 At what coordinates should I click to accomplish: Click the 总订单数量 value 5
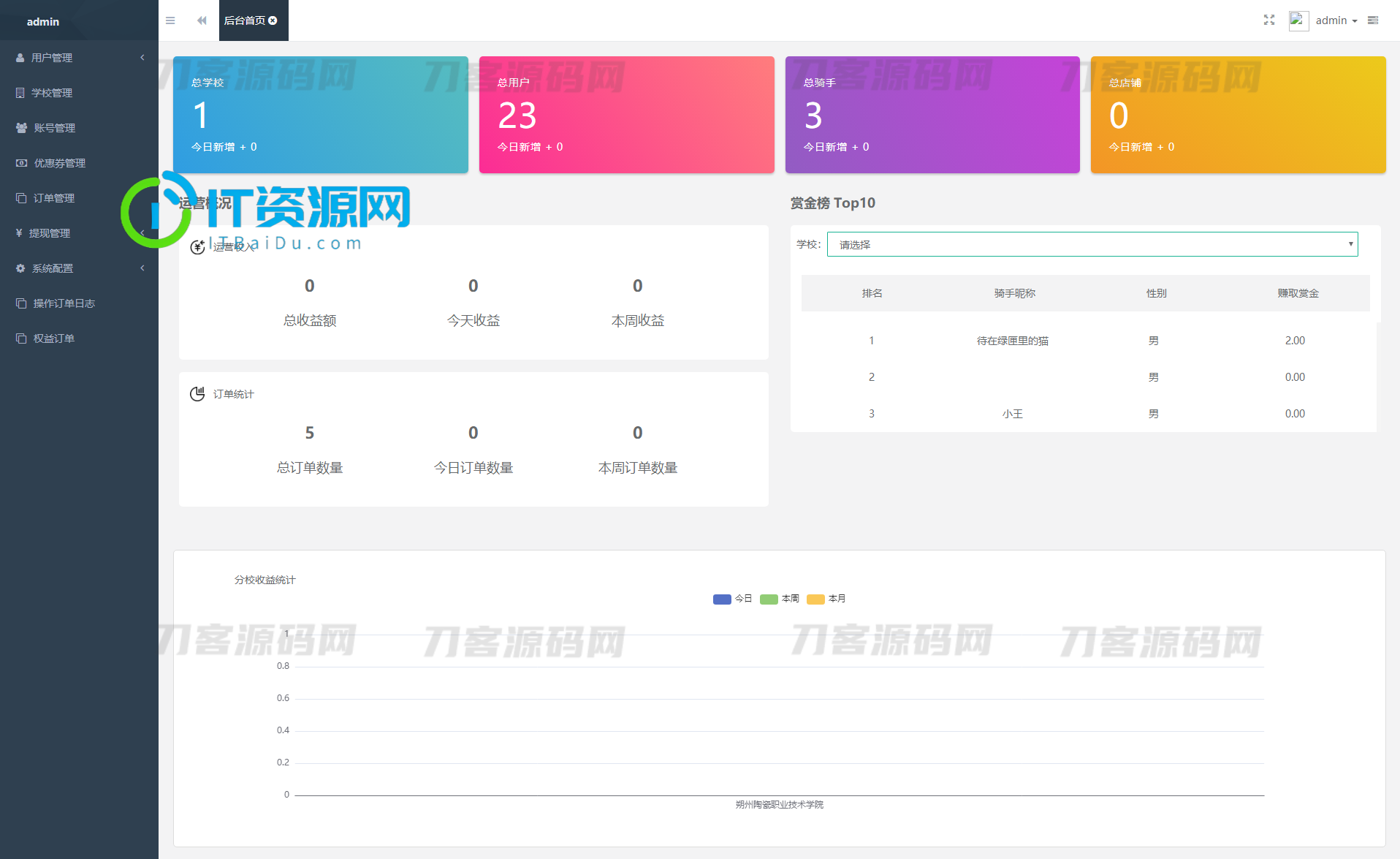(310, 433)
